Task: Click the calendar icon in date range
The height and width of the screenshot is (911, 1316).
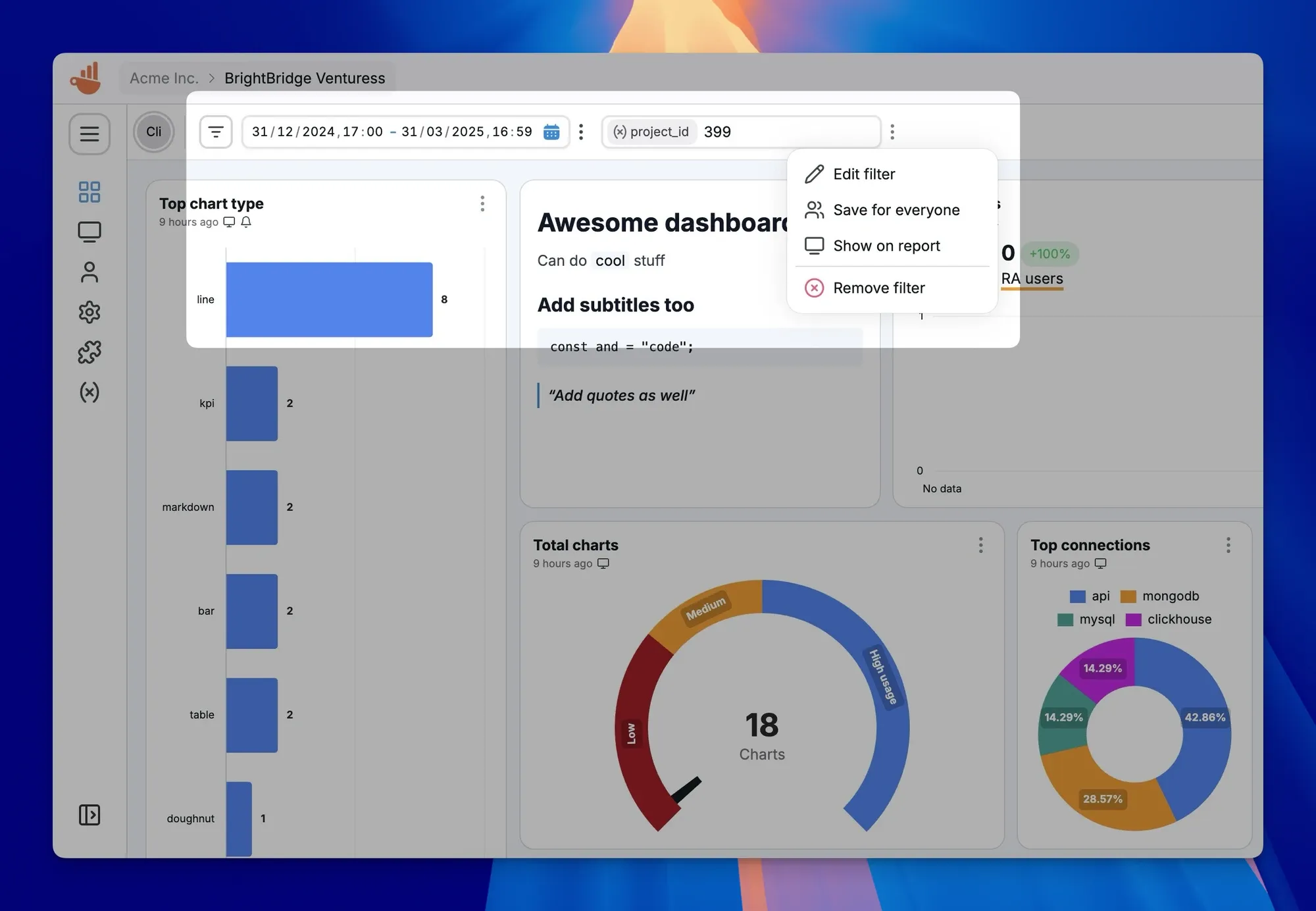Action: 551,132
